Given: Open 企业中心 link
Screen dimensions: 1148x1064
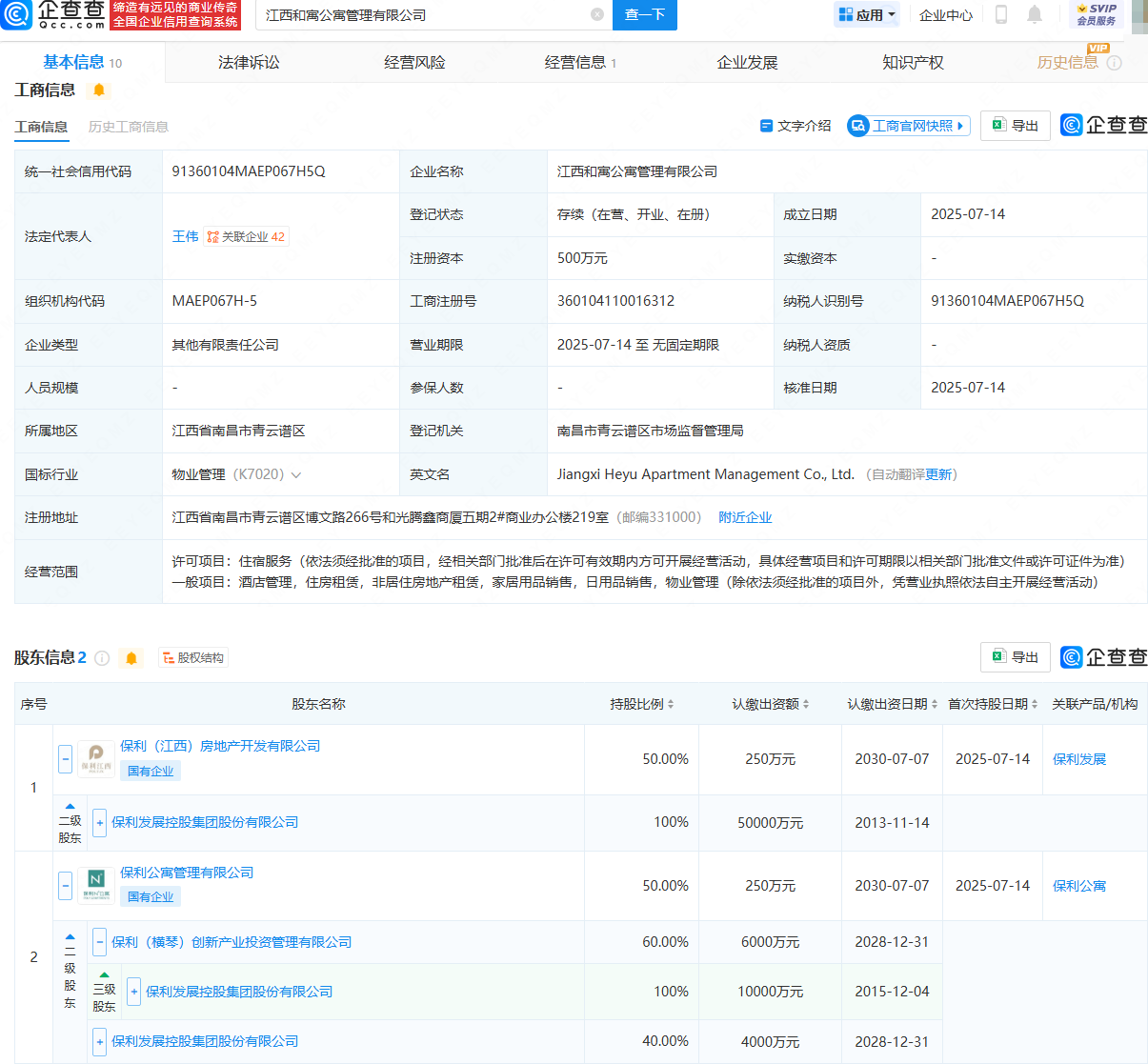Looking at the screenshot, I should tap(946, 14).
